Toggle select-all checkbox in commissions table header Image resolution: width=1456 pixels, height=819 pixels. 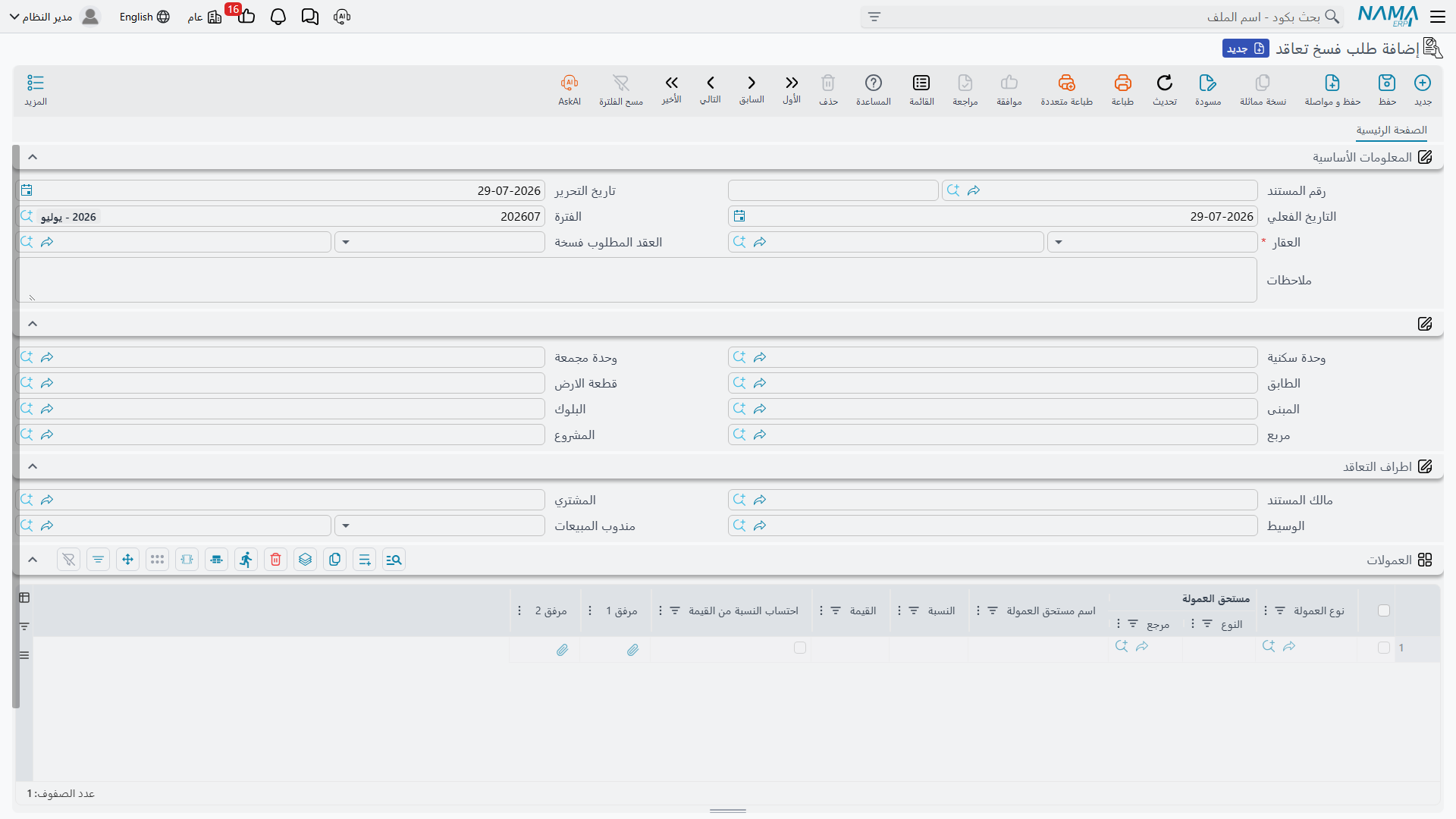pos(1384,610)
